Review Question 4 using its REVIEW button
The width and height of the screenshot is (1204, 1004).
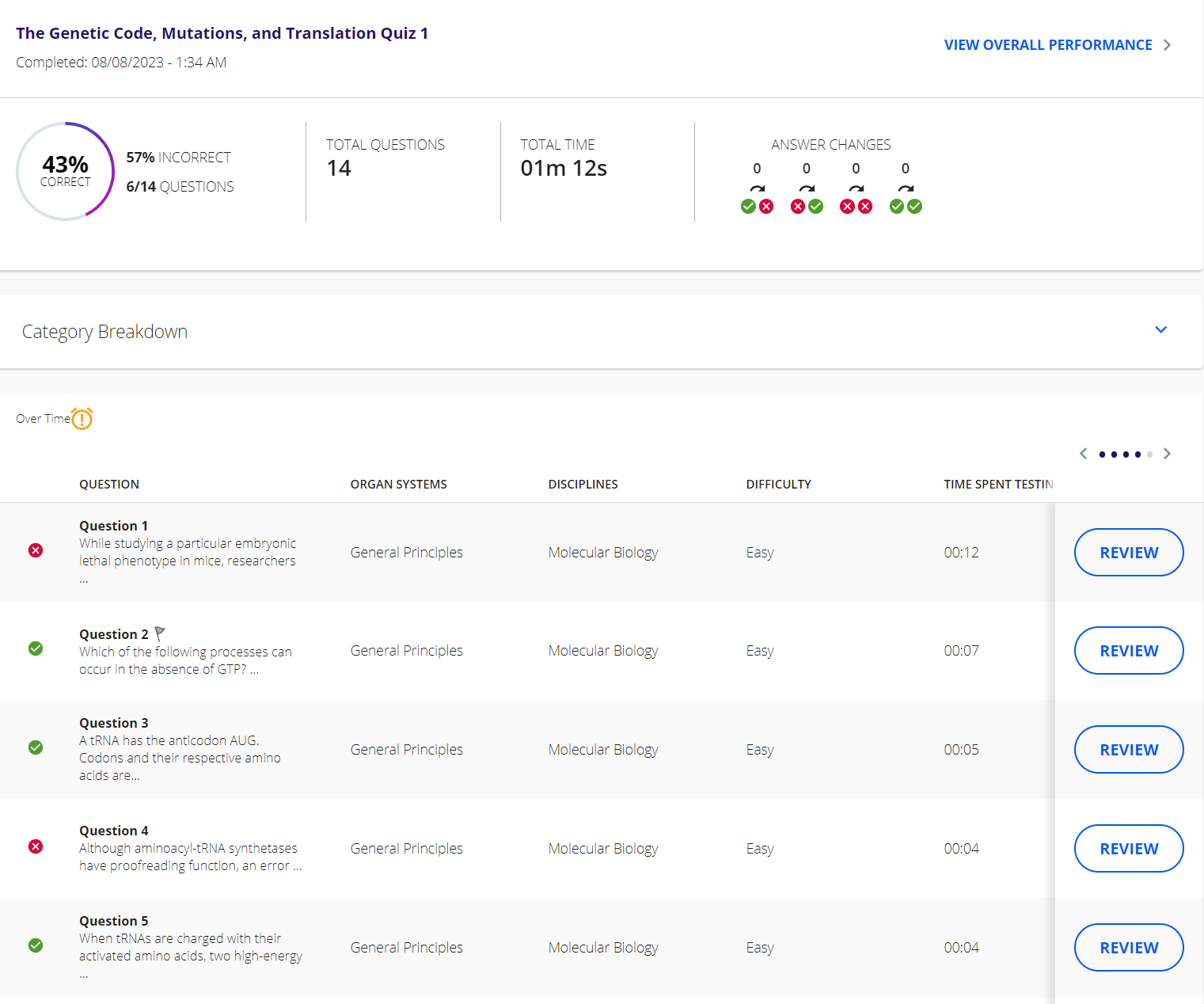[x=1129, y=848]
